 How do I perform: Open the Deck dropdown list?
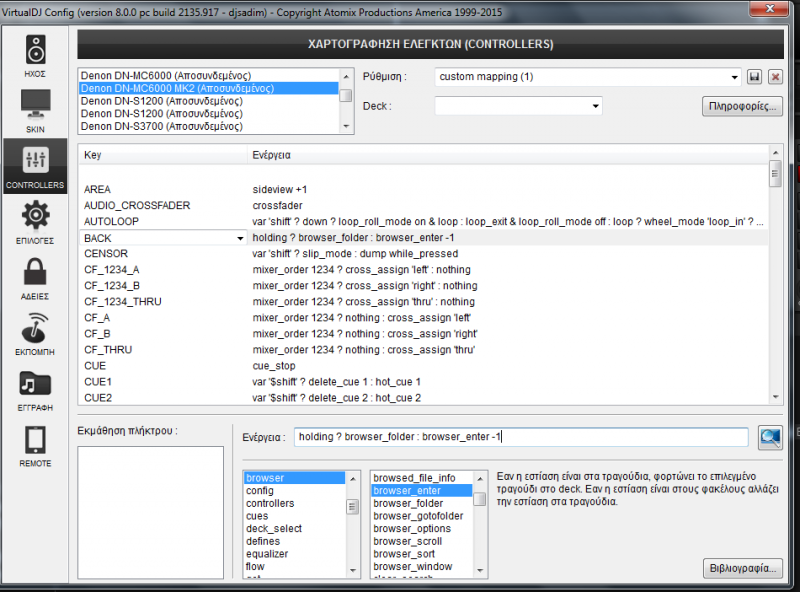[595, 105]
